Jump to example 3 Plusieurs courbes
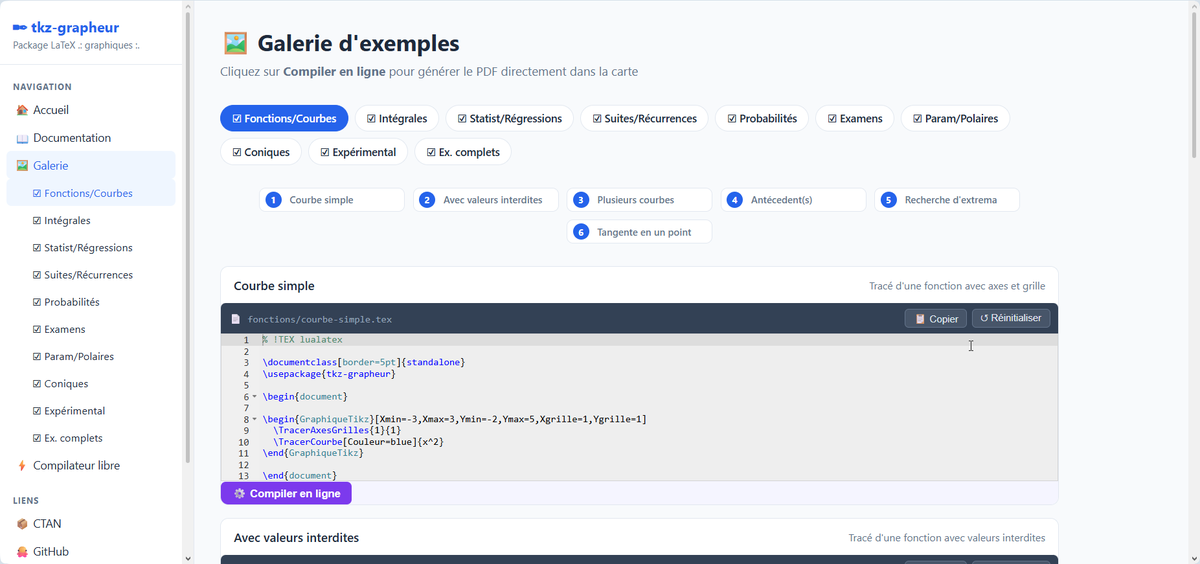 click(640, 200)
